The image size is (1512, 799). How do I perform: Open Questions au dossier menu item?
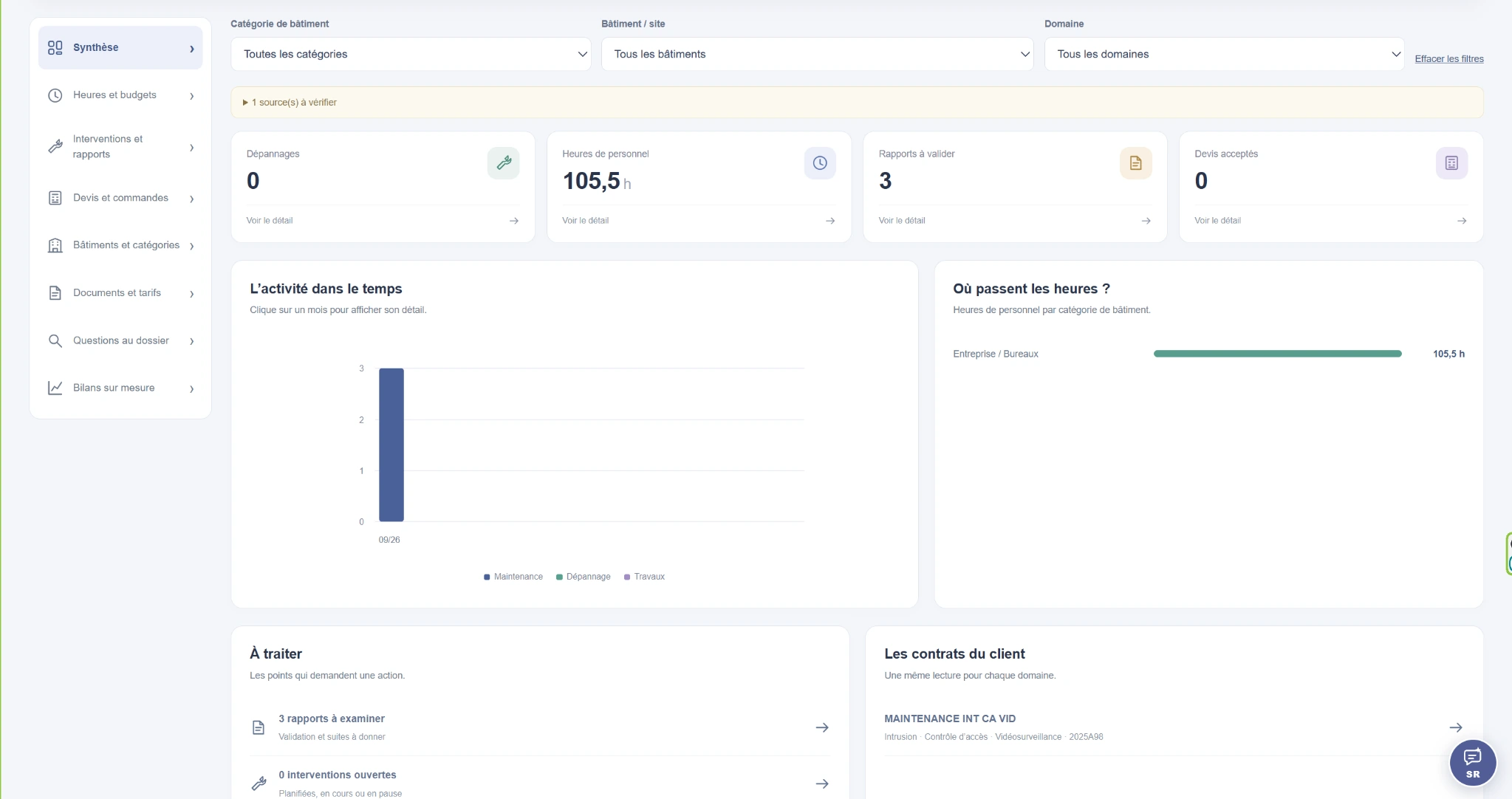click(120, 340)
